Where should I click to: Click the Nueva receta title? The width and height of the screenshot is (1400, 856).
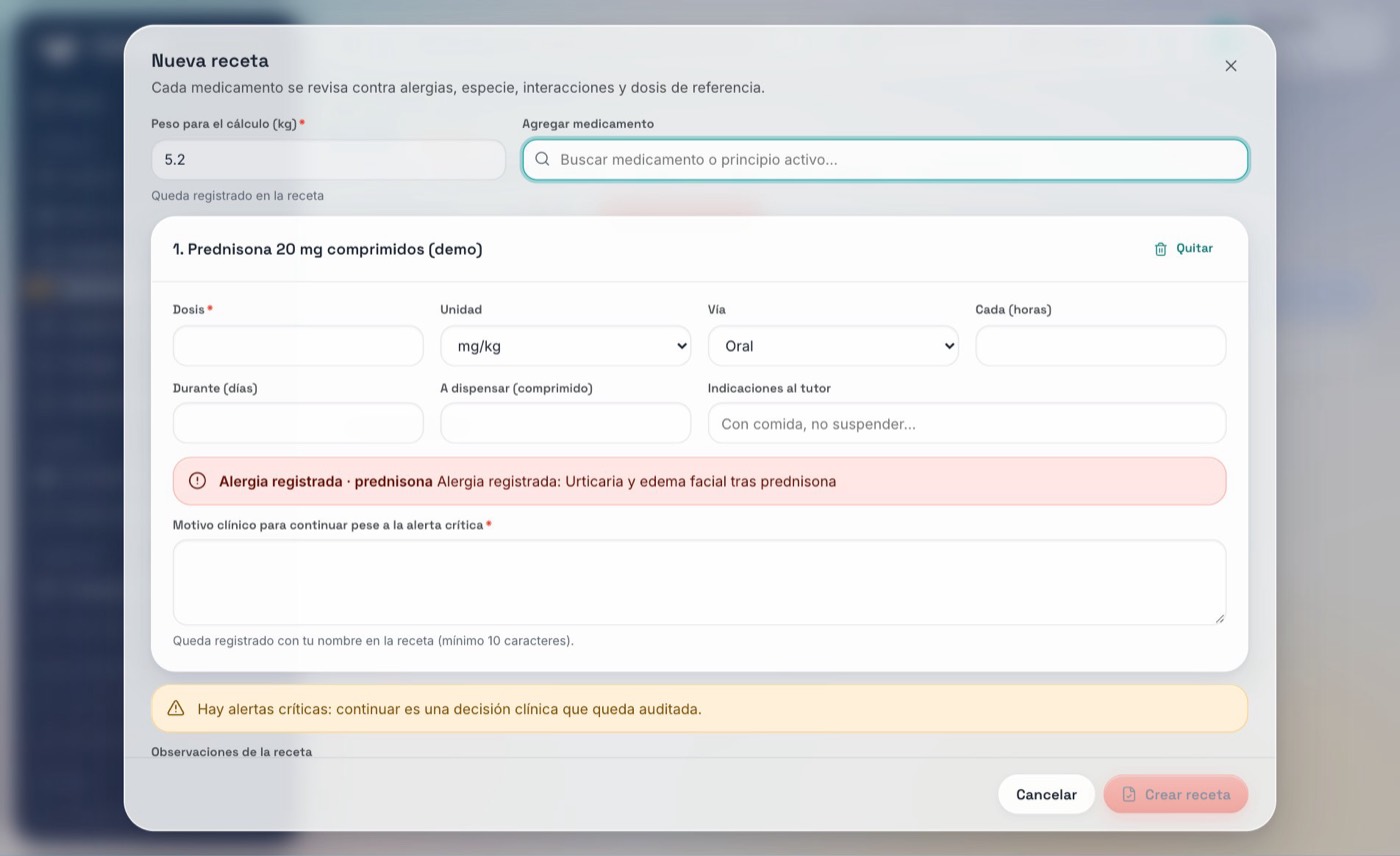pos(210,61)
